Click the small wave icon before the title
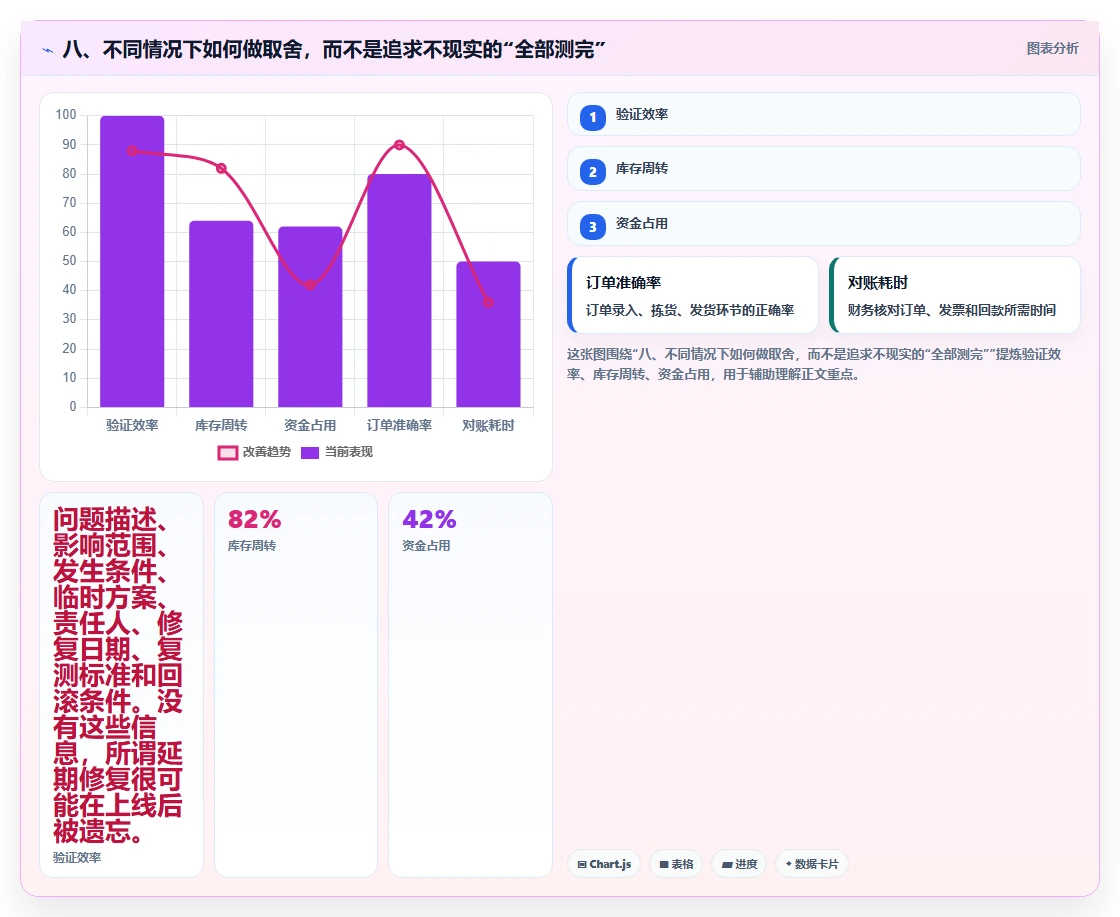This screenshot has width=1120, height=917. coord(48,50)
